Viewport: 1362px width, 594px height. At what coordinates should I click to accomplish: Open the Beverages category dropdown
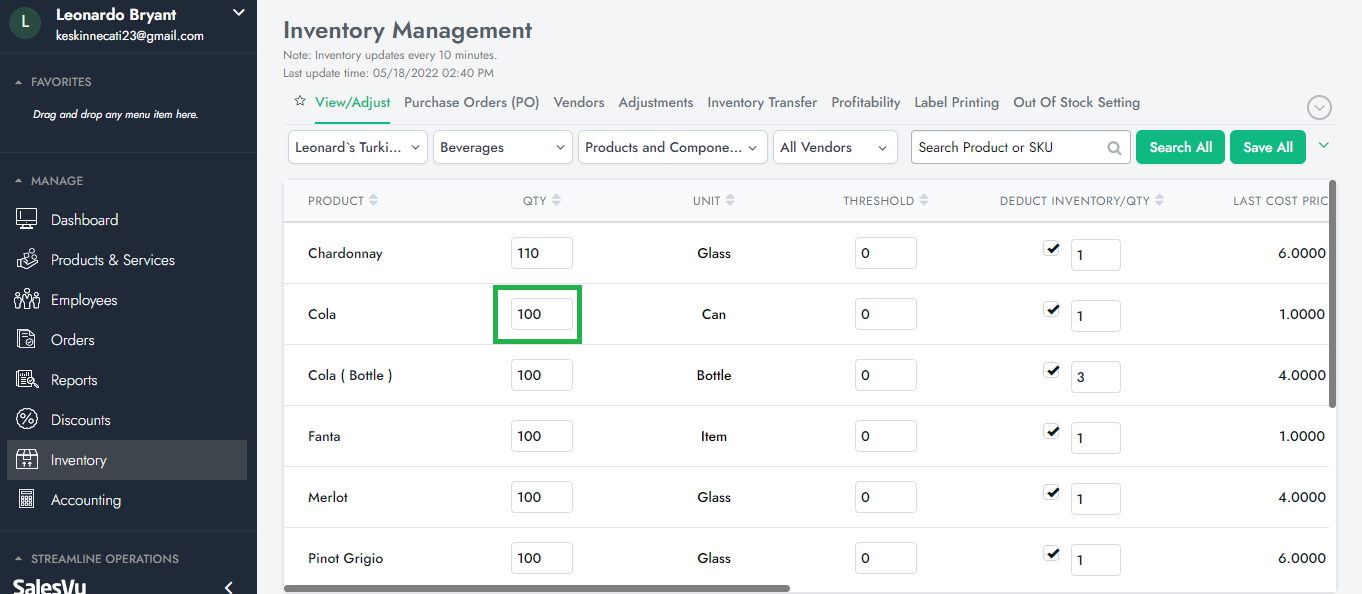pyautogui.click(x=502, y=147)
